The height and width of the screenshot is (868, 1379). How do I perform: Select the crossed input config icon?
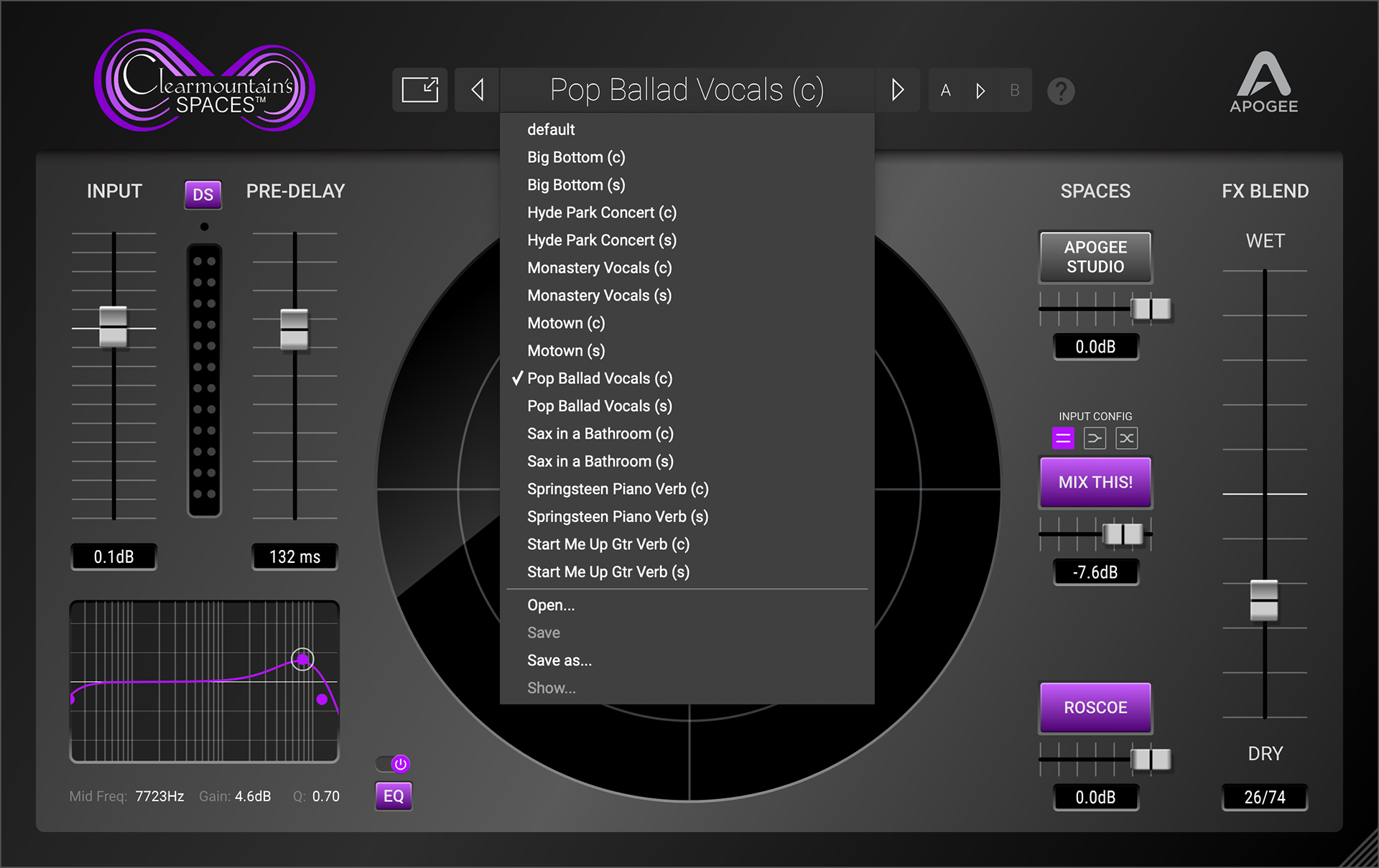pos(1126,438)
